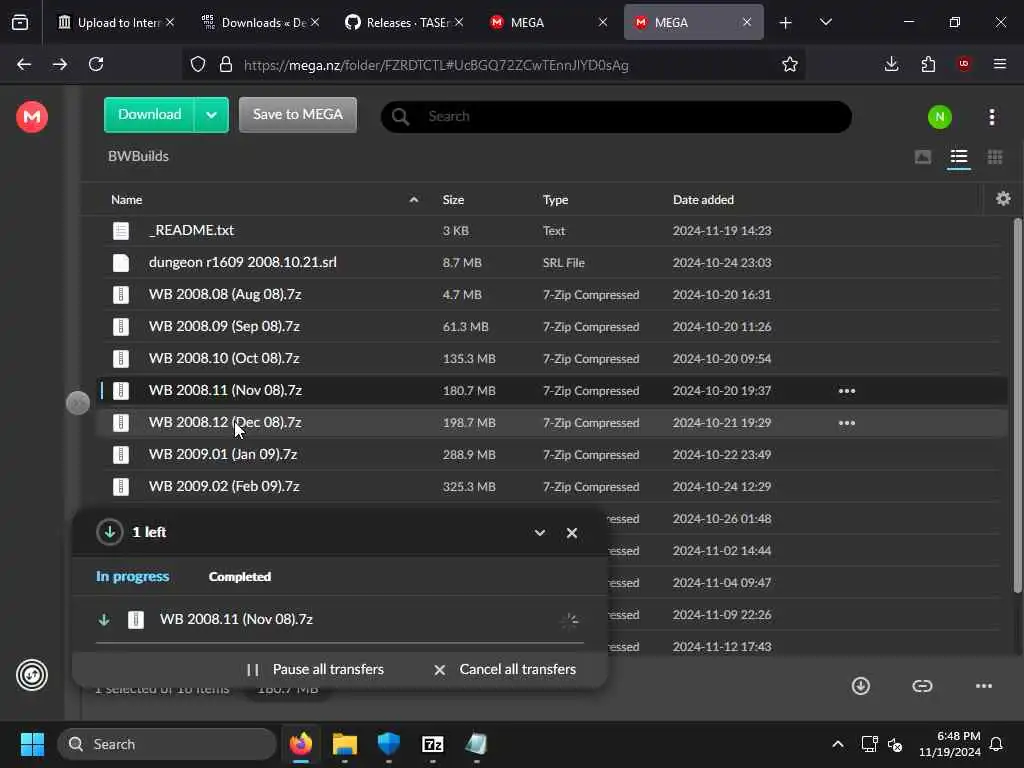Screen dimensions: 1024x768
Task: Open the bottom bar more options
Action: [x=984, y=686]
